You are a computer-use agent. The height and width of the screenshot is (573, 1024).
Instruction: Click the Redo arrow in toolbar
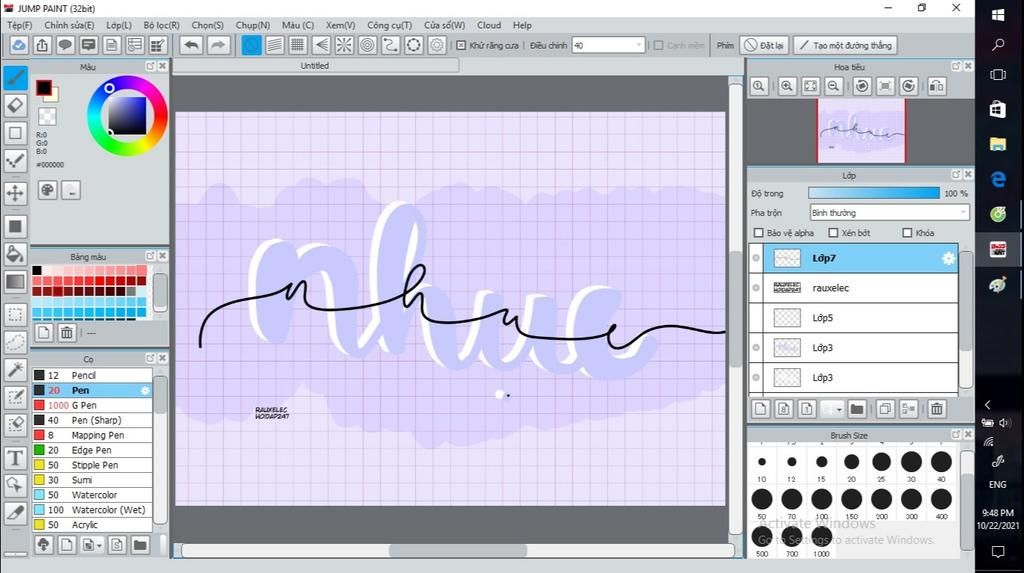click(218, 45)
